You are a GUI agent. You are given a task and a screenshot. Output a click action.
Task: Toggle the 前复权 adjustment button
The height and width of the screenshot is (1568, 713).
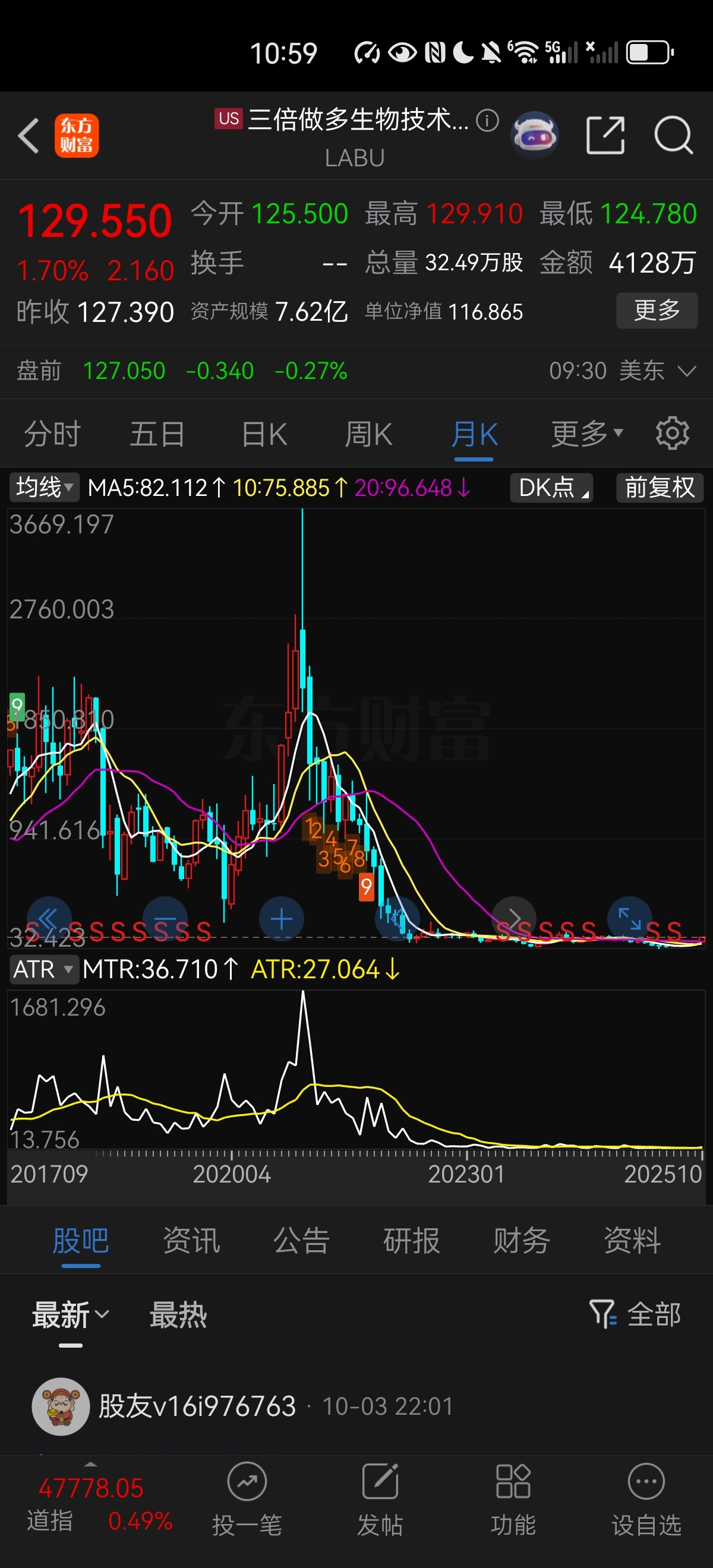point(660,488)
